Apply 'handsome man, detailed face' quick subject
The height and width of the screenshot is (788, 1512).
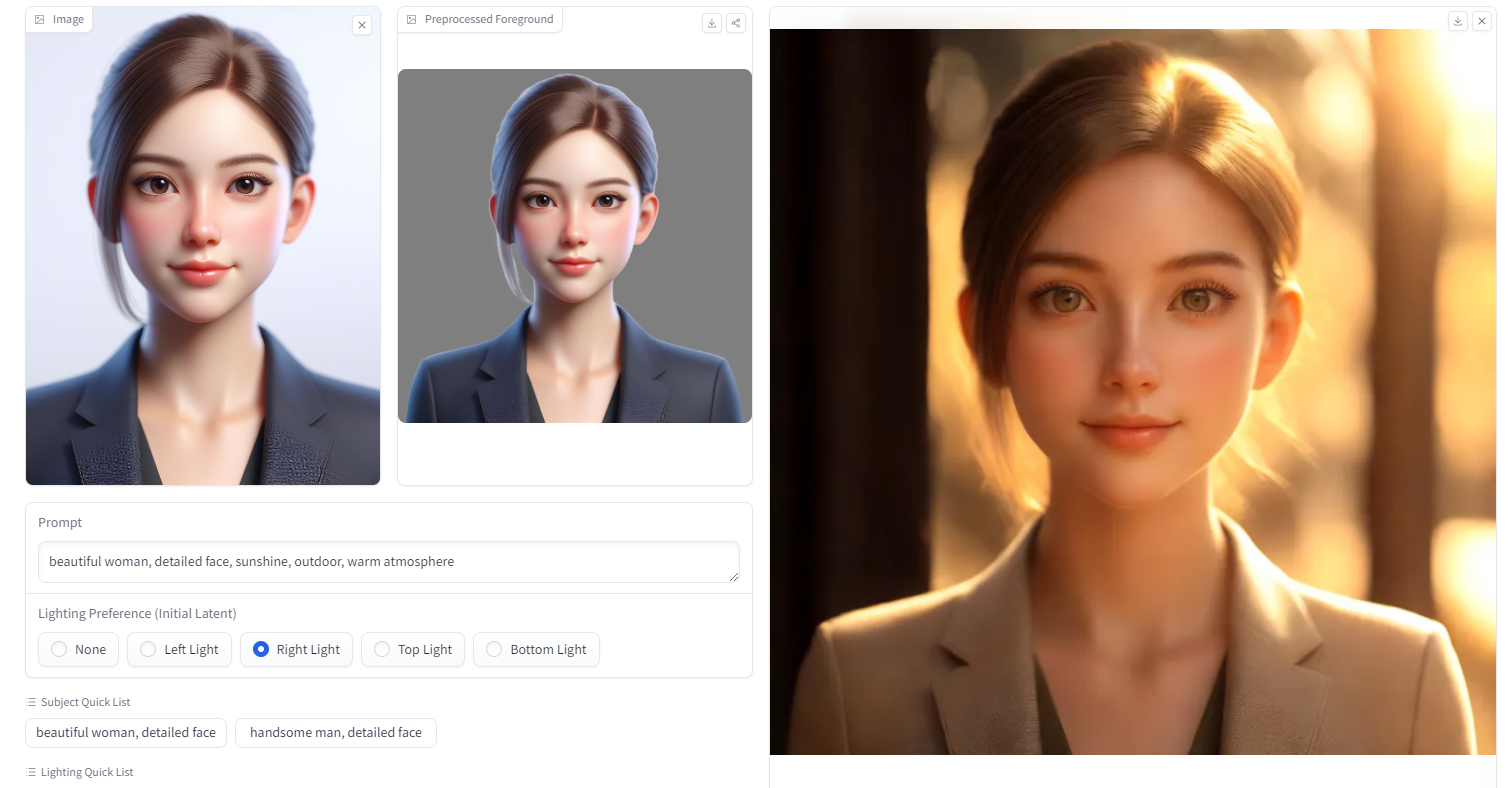pyautogui.click(x=336, y=732)
